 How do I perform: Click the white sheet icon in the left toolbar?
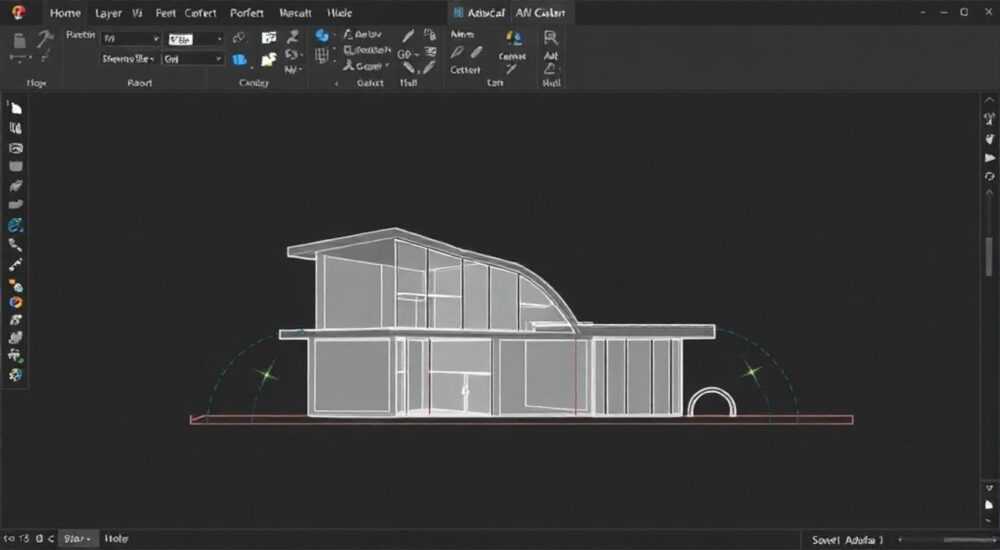16,108
